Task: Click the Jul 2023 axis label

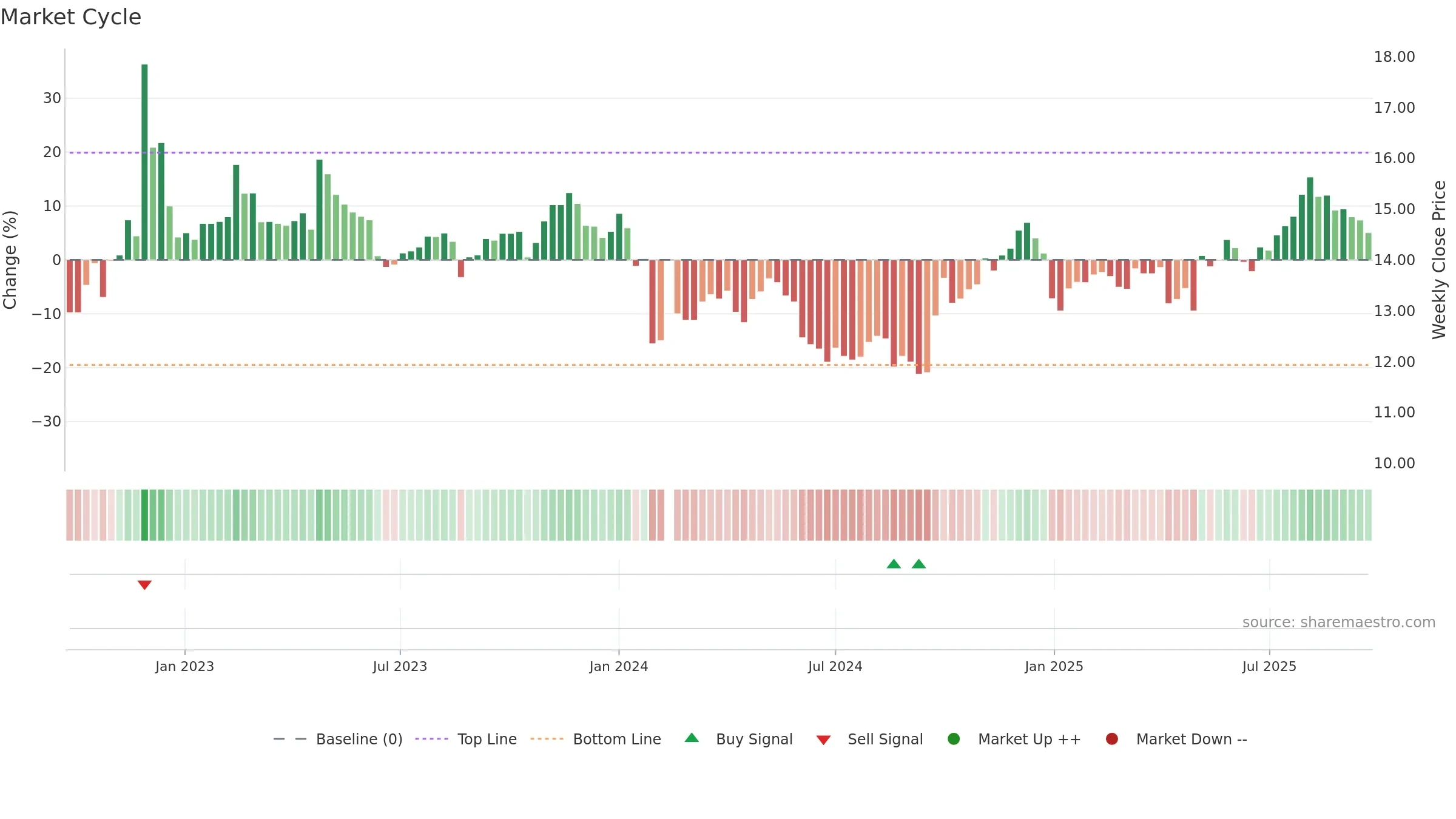Action: (400, 666)
